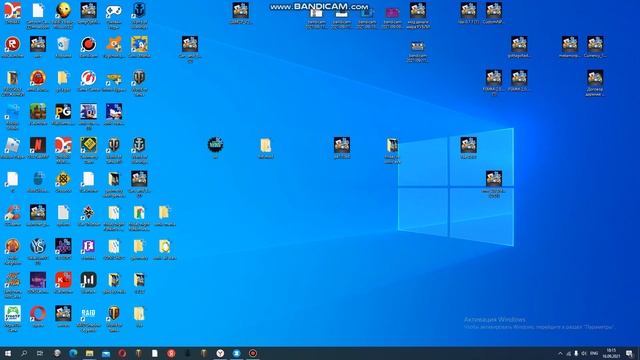The image size is (640, 360).
Task: Launch the RAID Shadow Legends shortcut
Action: coord(89,313)
